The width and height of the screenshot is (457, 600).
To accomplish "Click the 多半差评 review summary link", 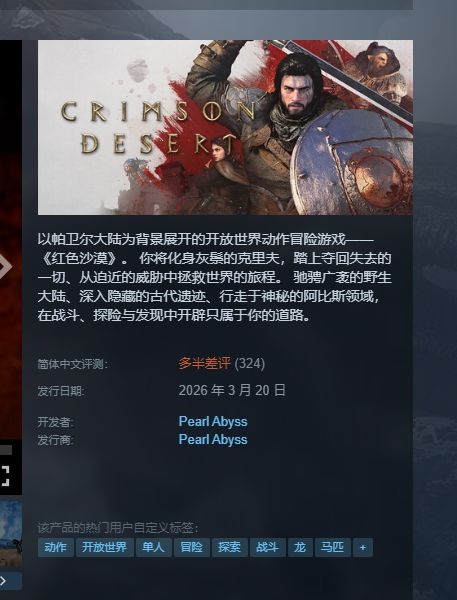I will [204, 363].
